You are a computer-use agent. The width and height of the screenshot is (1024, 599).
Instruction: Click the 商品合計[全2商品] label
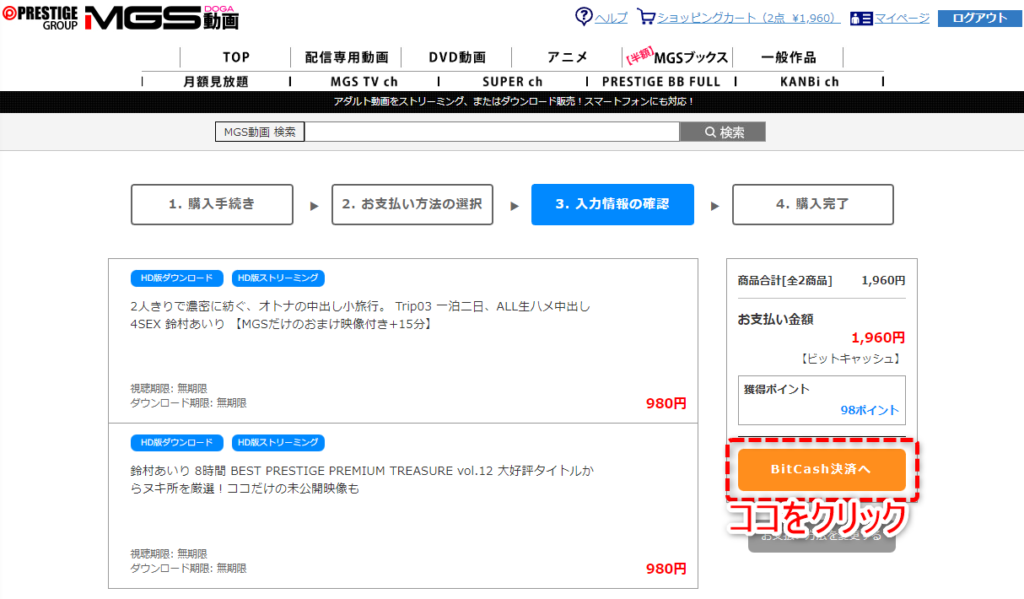(x=785, y=281)
